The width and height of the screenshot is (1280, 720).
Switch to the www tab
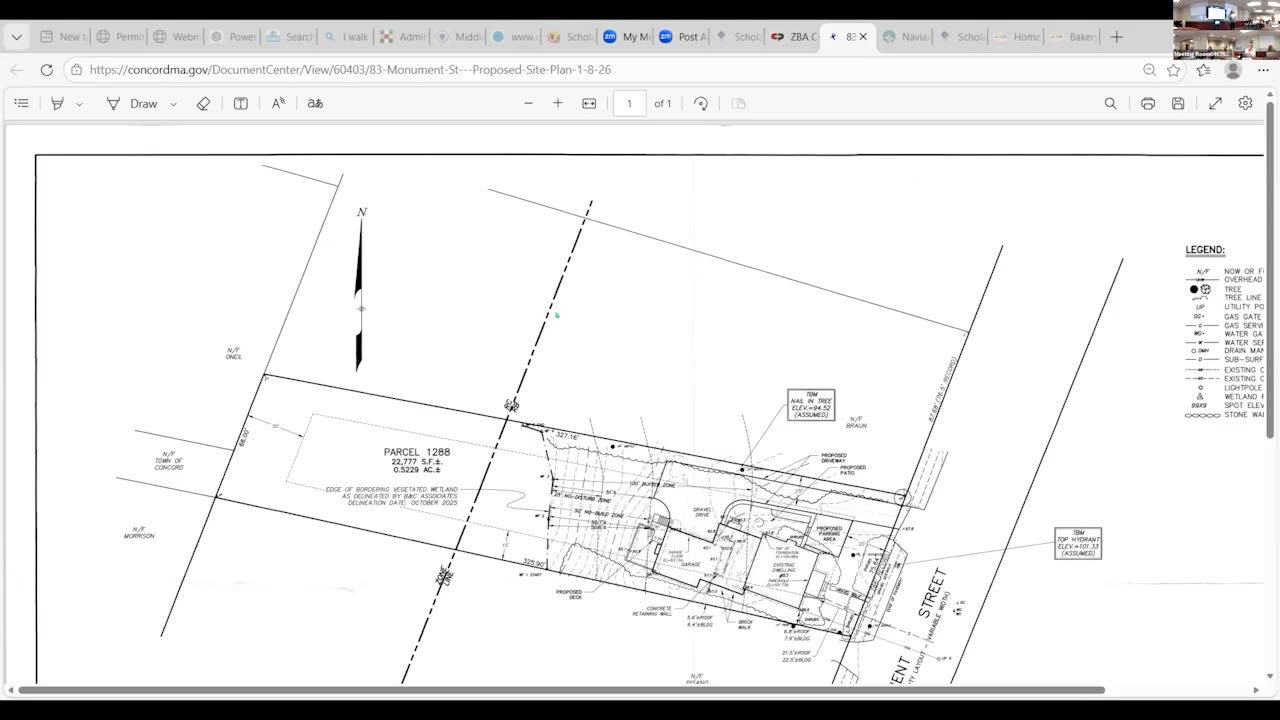click(515, 37)
